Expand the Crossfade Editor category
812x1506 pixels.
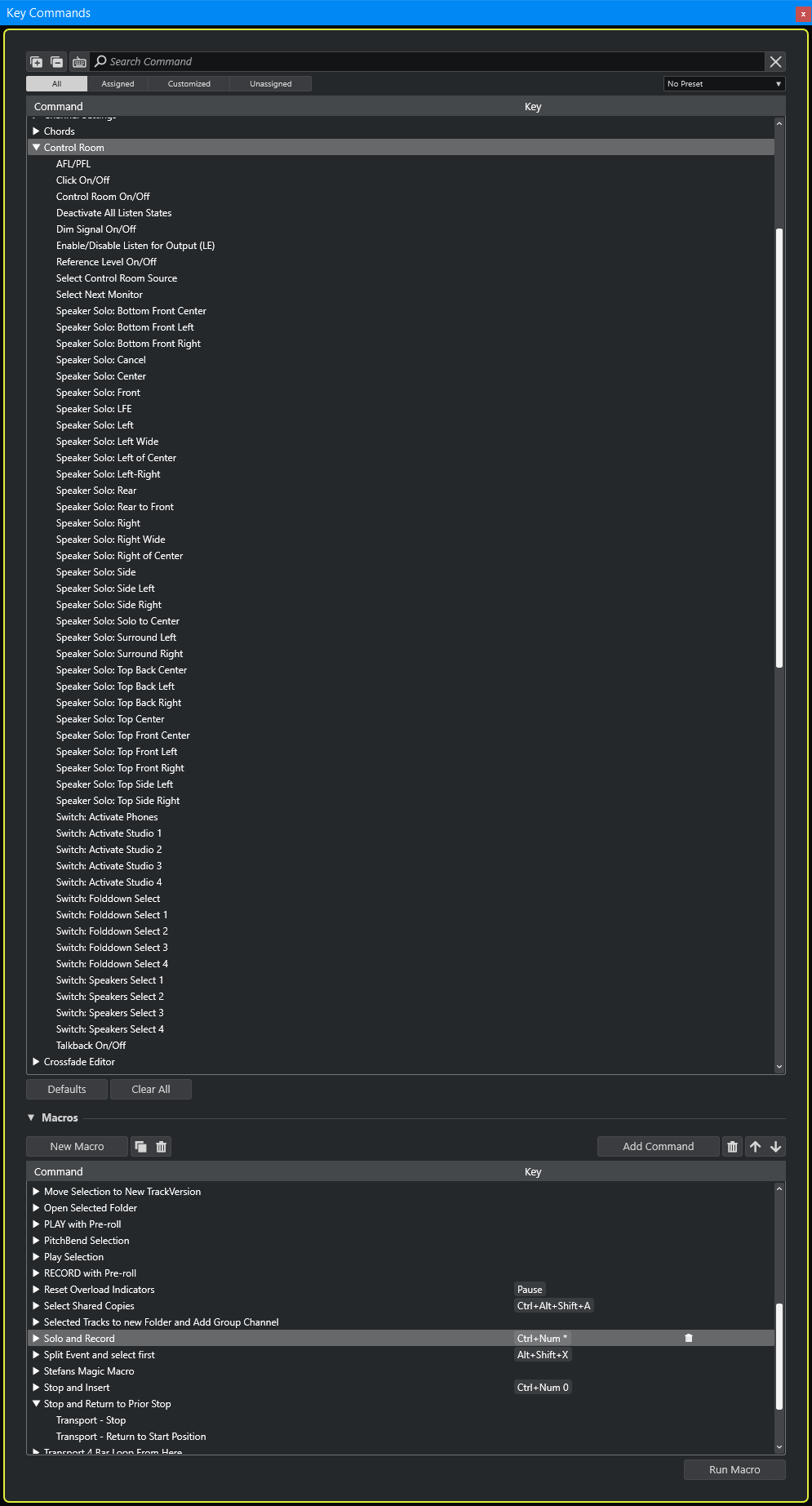pos(37,1062)
